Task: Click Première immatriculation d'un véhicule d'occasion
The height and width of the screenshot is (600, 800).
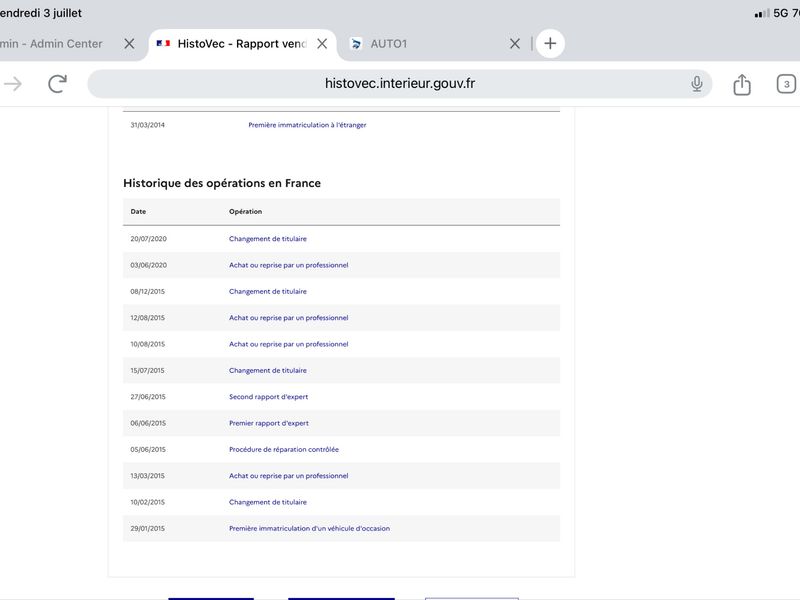Action: tap(309, 529)
